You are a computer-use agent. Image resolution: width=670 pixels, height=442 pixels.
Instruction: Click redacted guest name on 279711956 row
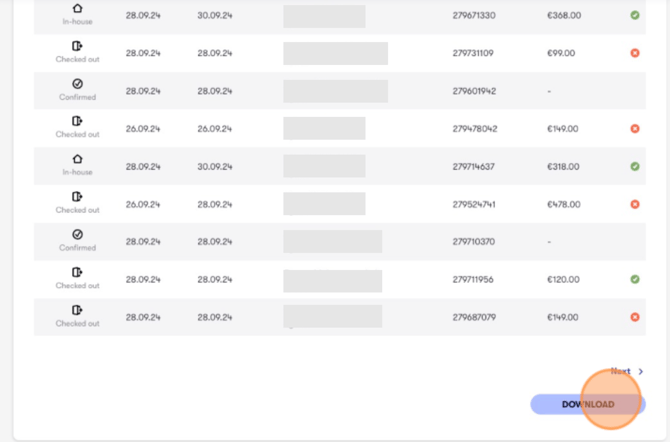tap(332, 281)
